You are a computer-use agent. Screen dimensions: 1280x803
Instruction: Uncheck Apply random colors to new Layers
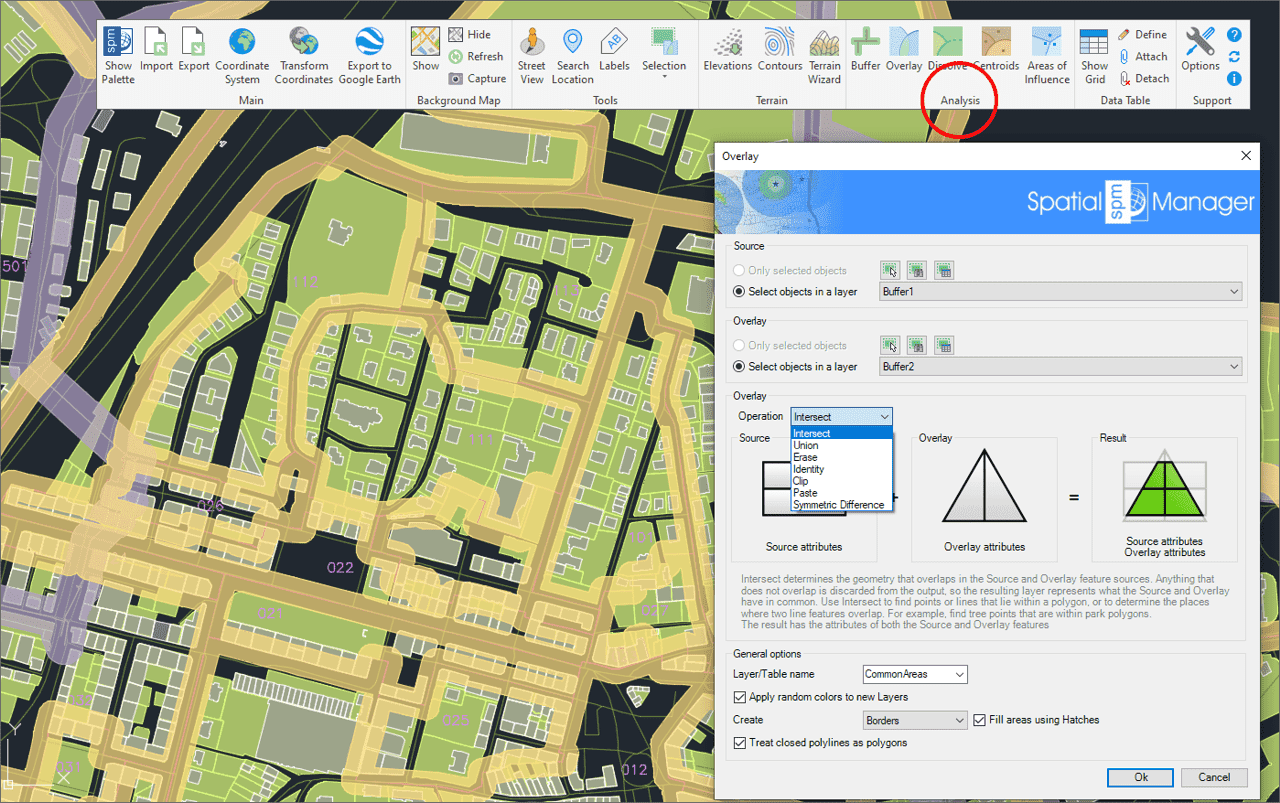[740, 697]
